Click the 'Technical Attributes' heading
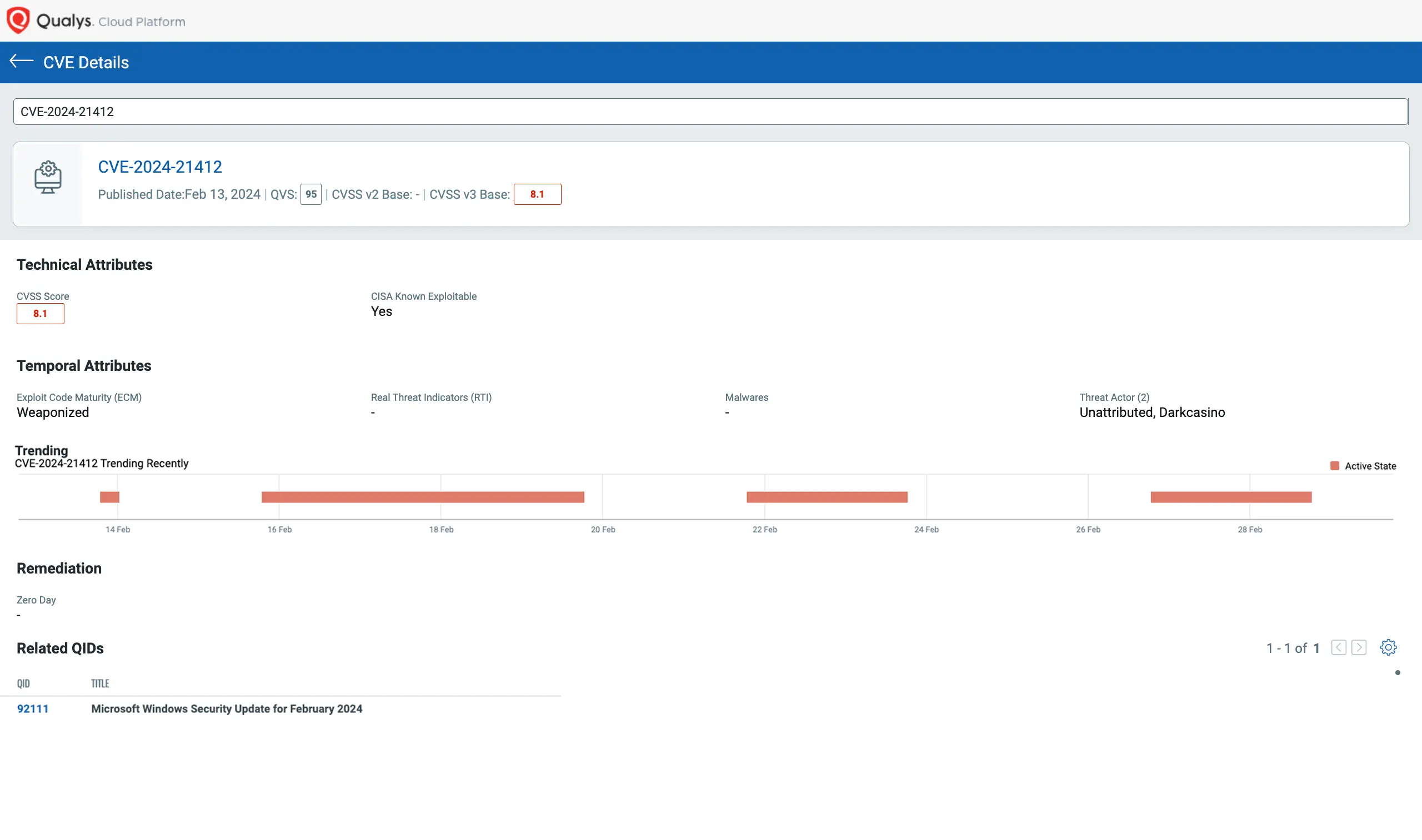This screenshot has width=1422, height=840. [x=84, y=265]
